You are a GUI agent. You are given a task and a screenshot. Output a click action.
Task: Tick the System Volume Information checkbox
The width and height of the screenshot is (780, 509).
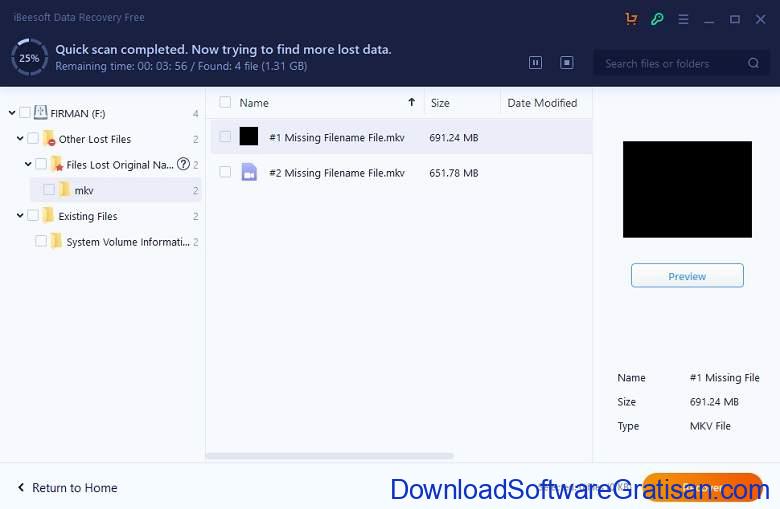point(41,241)
